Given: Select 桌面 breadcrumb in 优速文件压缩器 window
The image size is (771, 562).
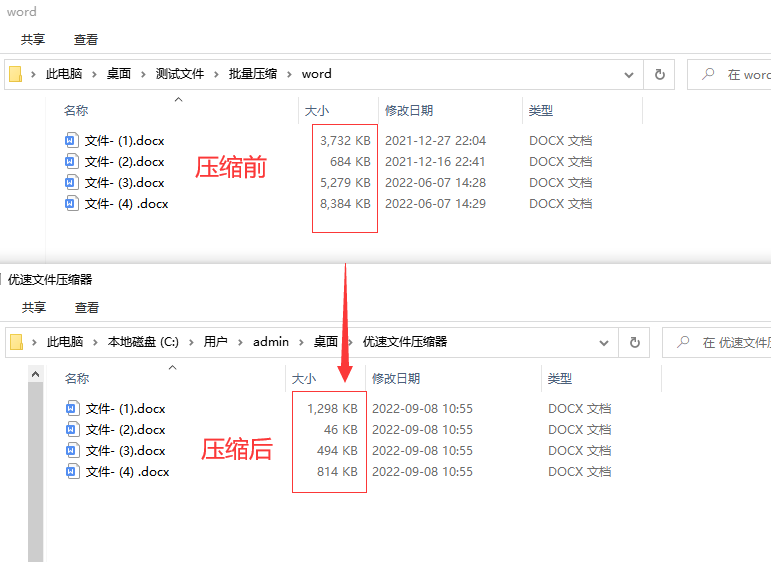Looking at the screenshot, I should tap(326, 342).
